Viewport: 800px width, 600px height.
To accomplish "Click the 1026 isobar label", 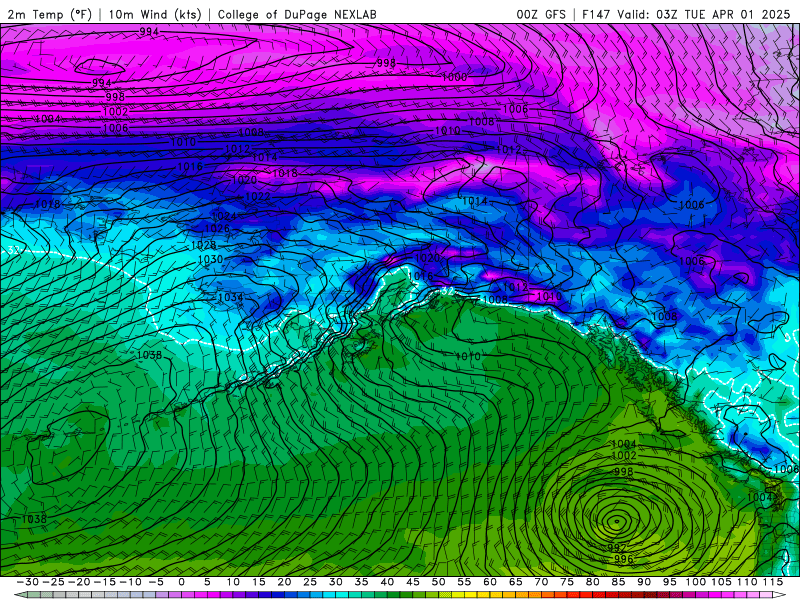I will 217,228.
